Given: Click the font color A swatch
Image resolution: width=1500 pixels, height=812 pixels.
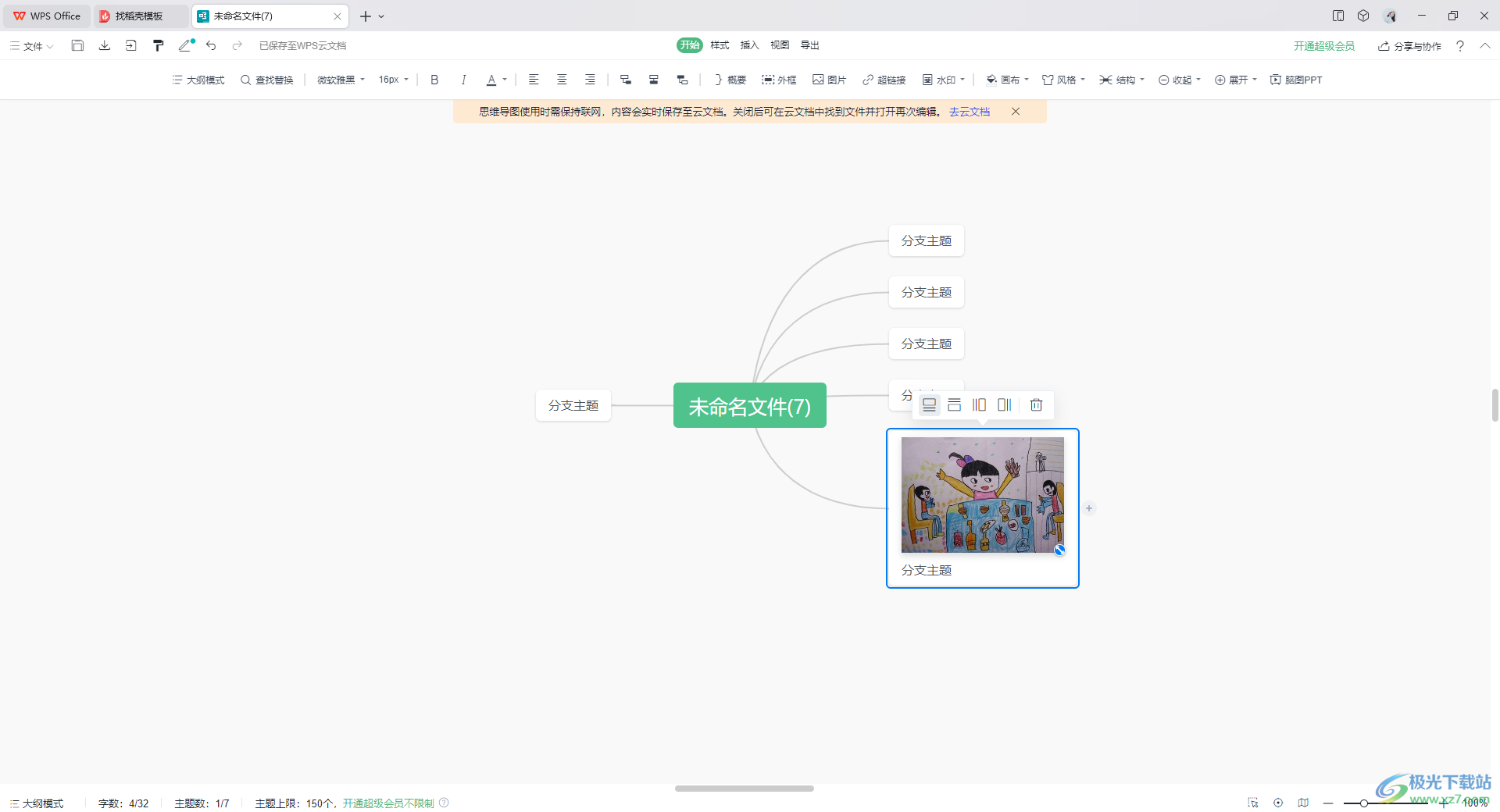Looking at the screenshot, I should pyautogui.click(x=491, y=80).
